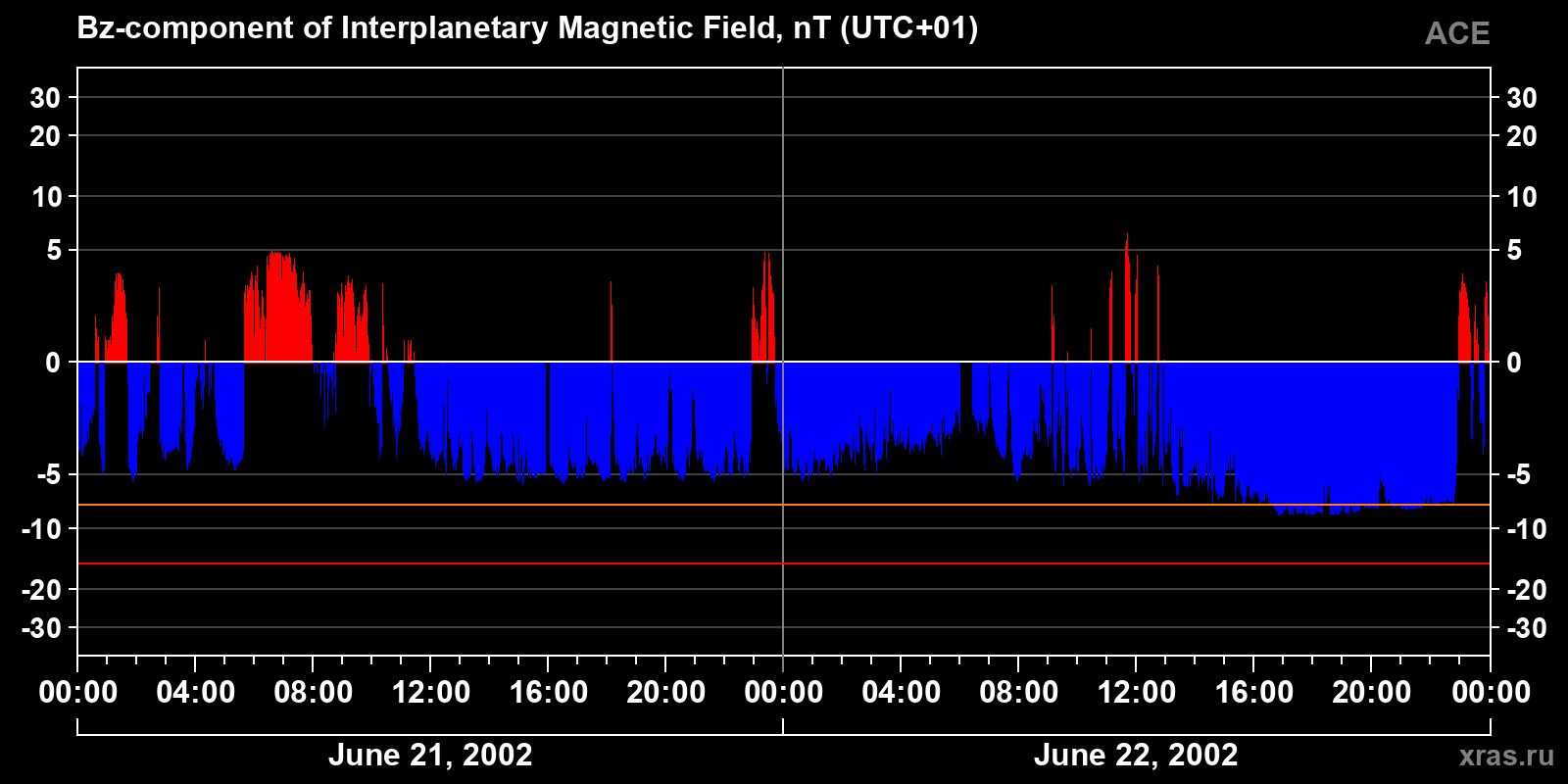Screen dimensions: 1568x784
Task: Click the "10" value on the left axis
Action: click(x=46, y=197)
